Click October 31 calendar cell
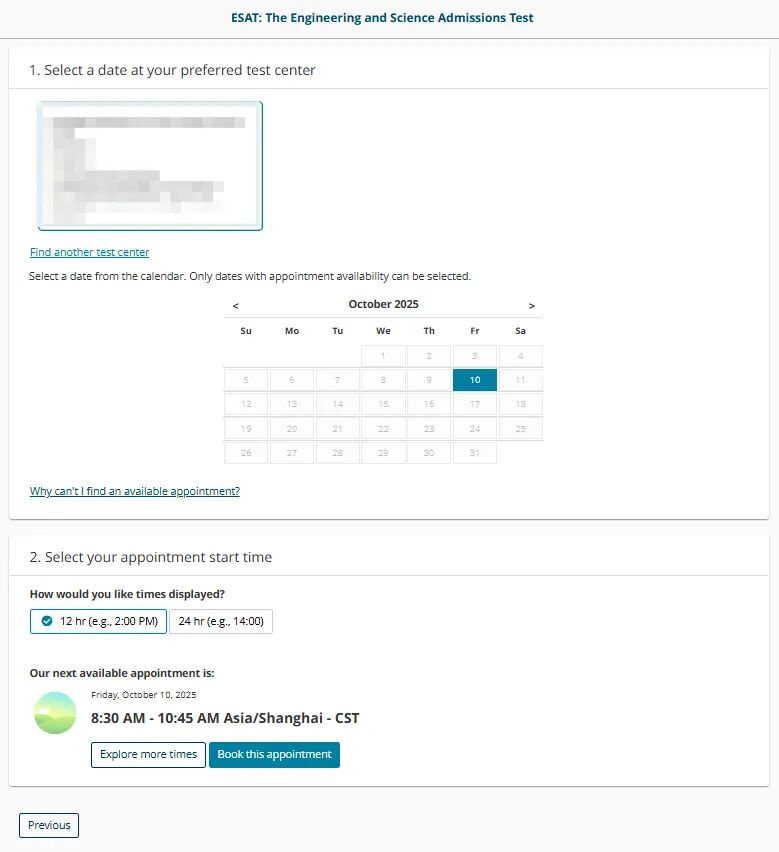The height and width of the screenshot is (852, 779). (x=475, y=453)
